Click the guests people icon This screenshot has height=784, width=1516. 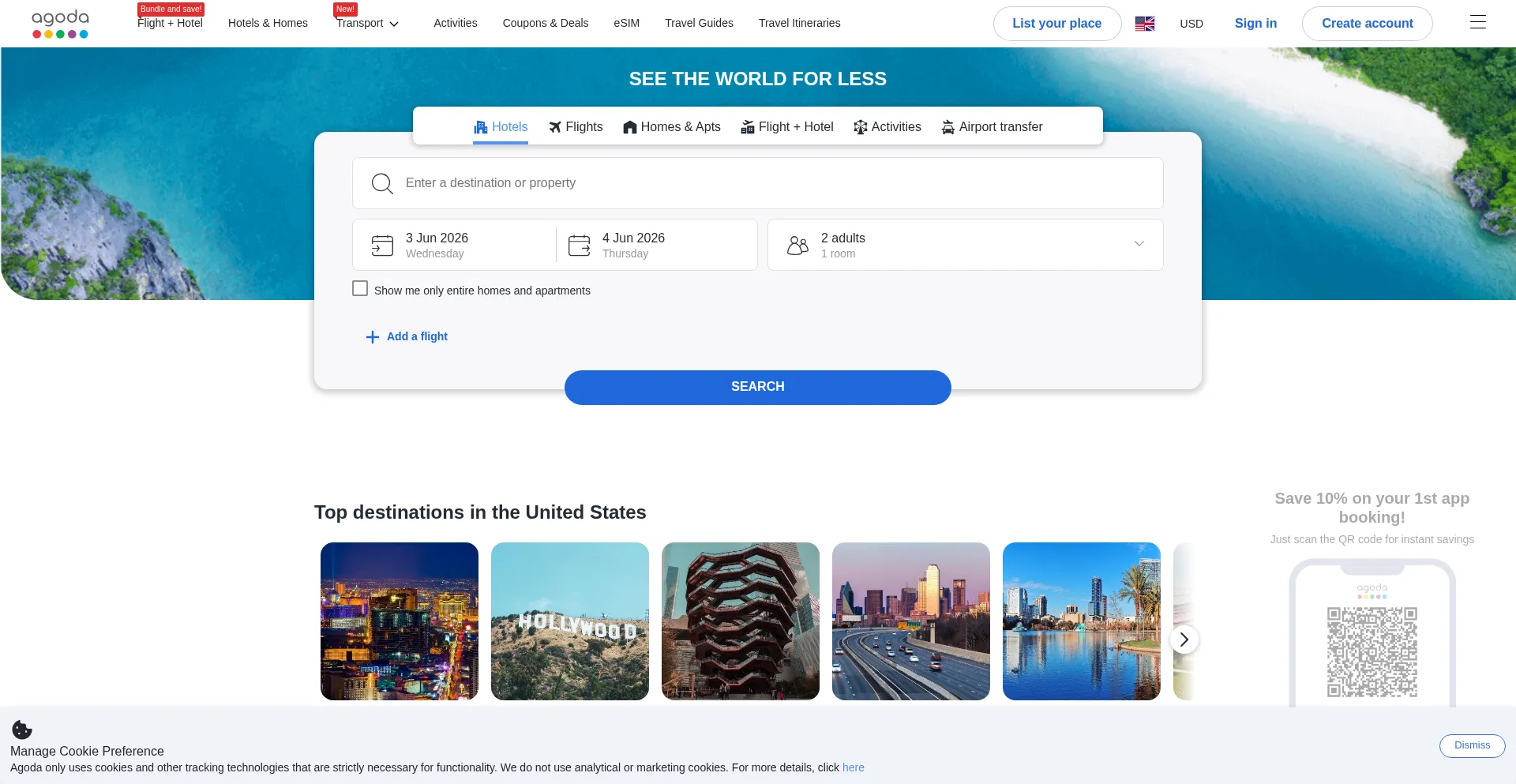click(x=797, y=246)
